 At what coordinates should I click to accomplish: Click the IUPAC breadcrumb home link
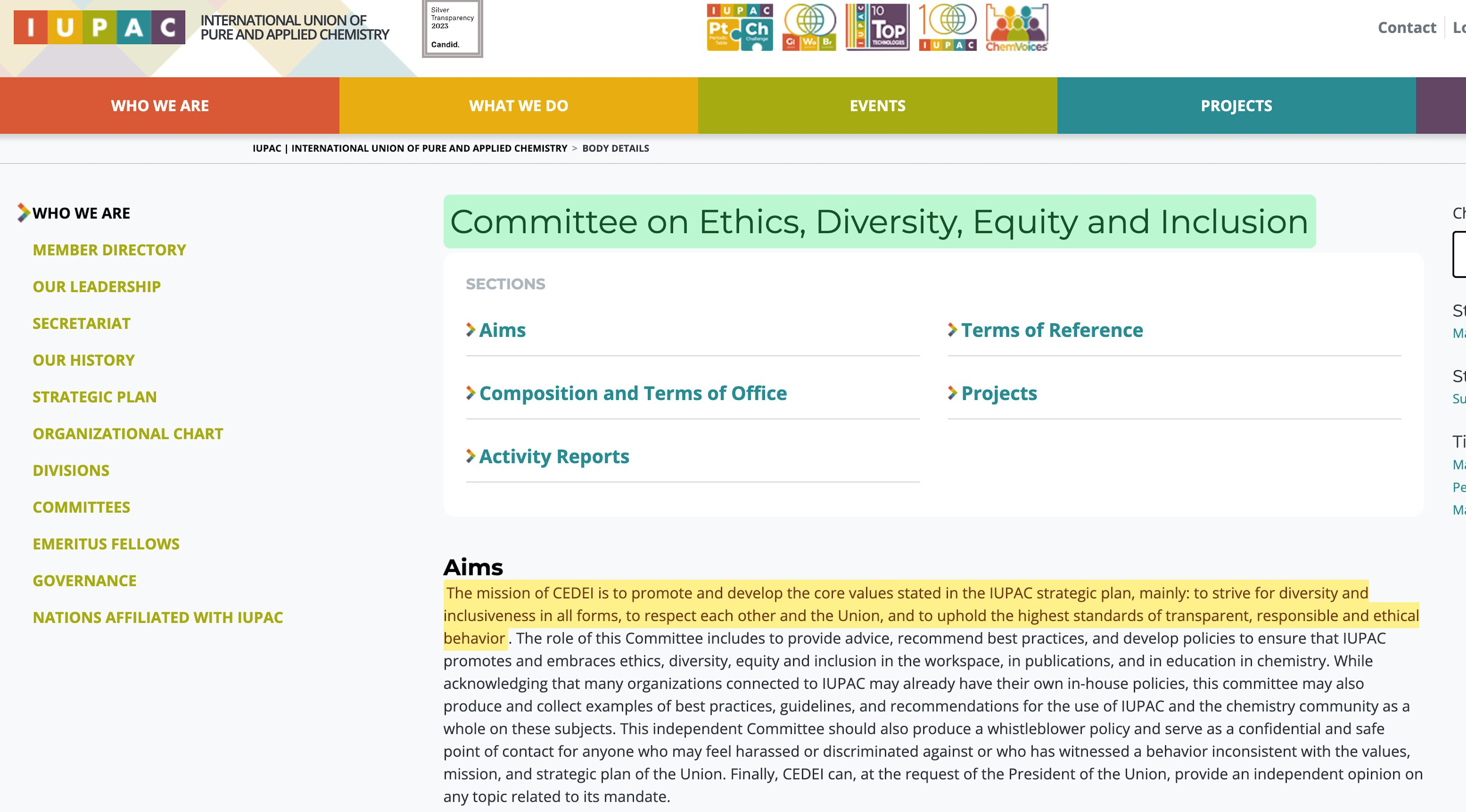[409, 148]
